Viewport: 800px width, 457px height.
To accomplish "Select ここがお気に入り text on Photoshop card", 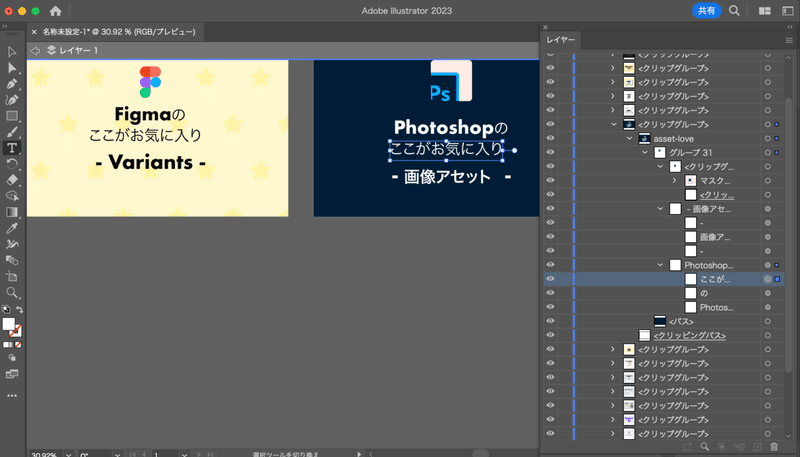I will tap(446, 149).
